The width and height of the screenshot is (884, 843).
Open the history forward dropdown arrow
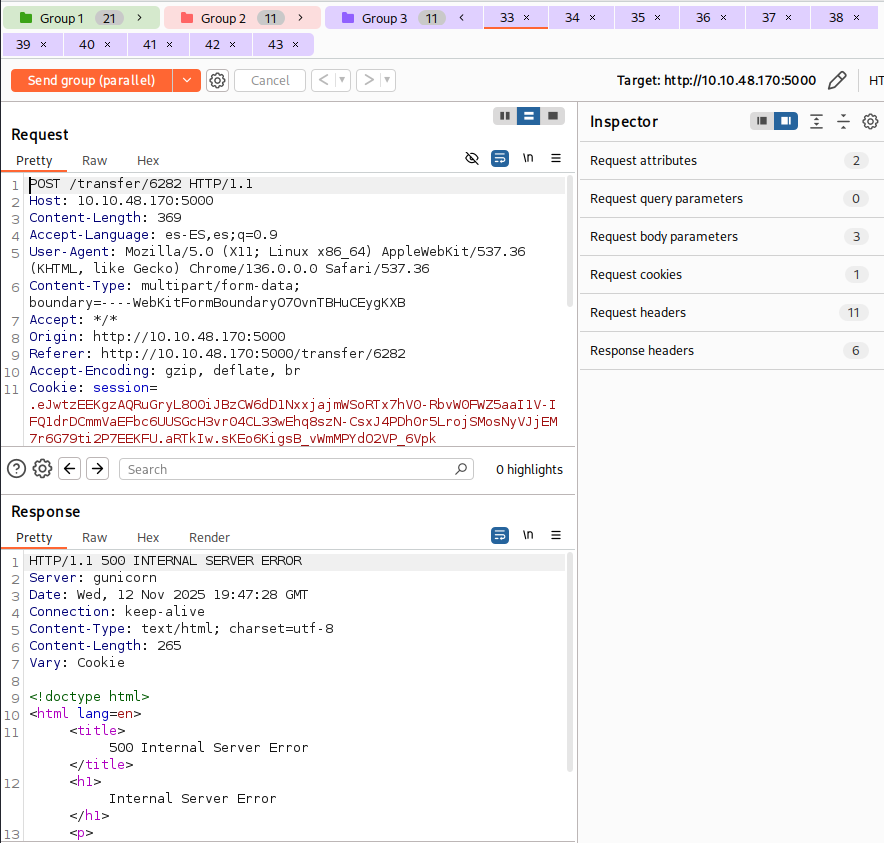pos(387,80)
